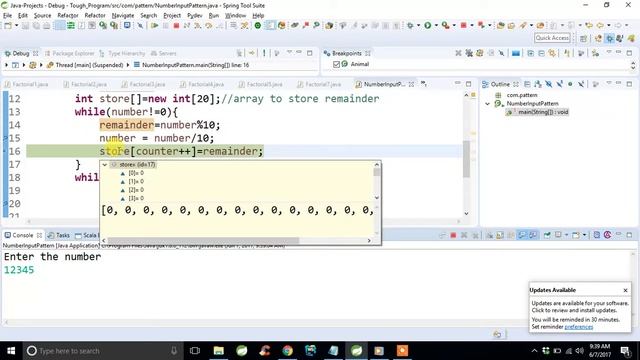Collapse the NumberInputPattern node in Outline
640x360 pixels.
tap(487, 104)
